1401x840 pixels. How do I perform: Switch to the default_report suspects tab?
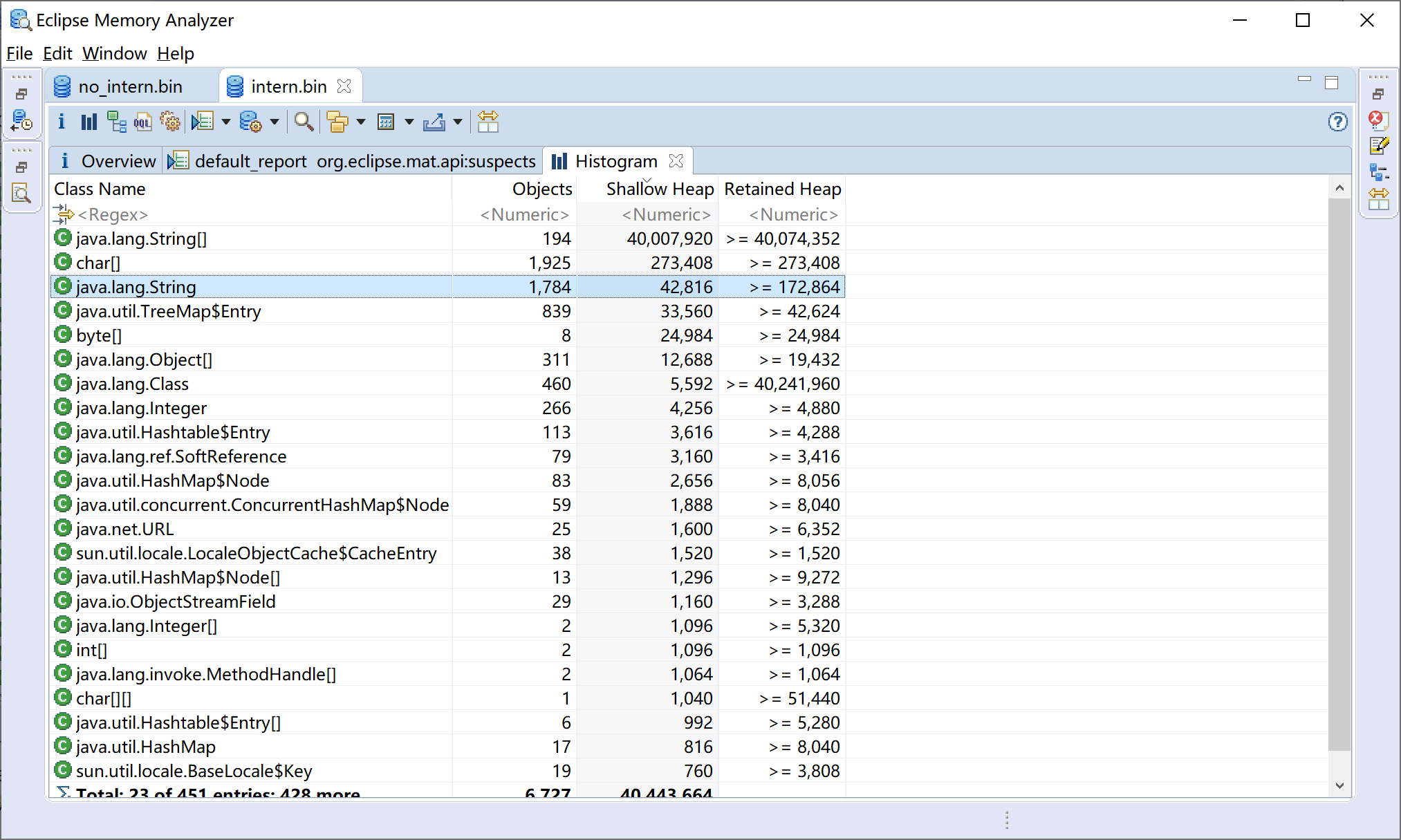pos(353,161)
